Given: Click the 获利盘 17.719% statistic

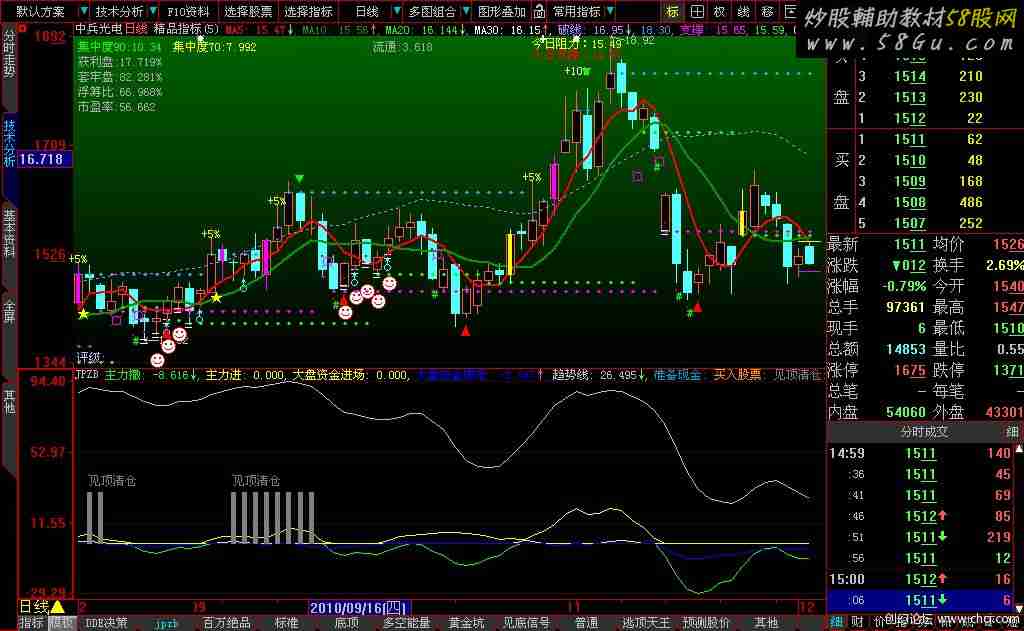Looking at the screenshot, I should click(120, 62).
